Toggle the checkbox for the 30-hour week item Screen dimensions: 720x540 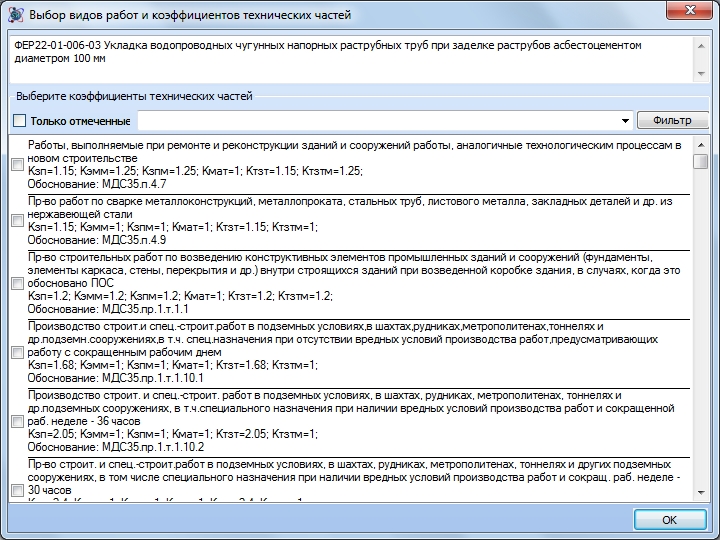17,489
